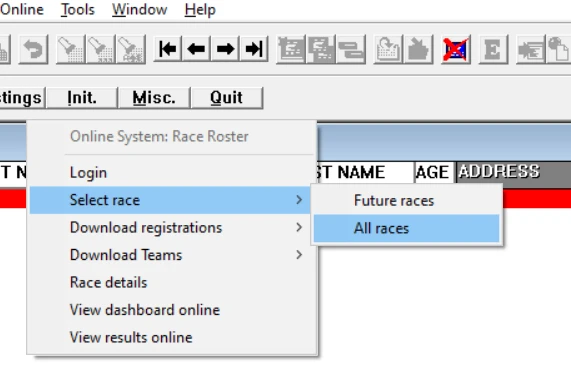The height and width of the screenshot is (374, 571).
Task: Open Download Teams menu entry
Action: [170, 255]
